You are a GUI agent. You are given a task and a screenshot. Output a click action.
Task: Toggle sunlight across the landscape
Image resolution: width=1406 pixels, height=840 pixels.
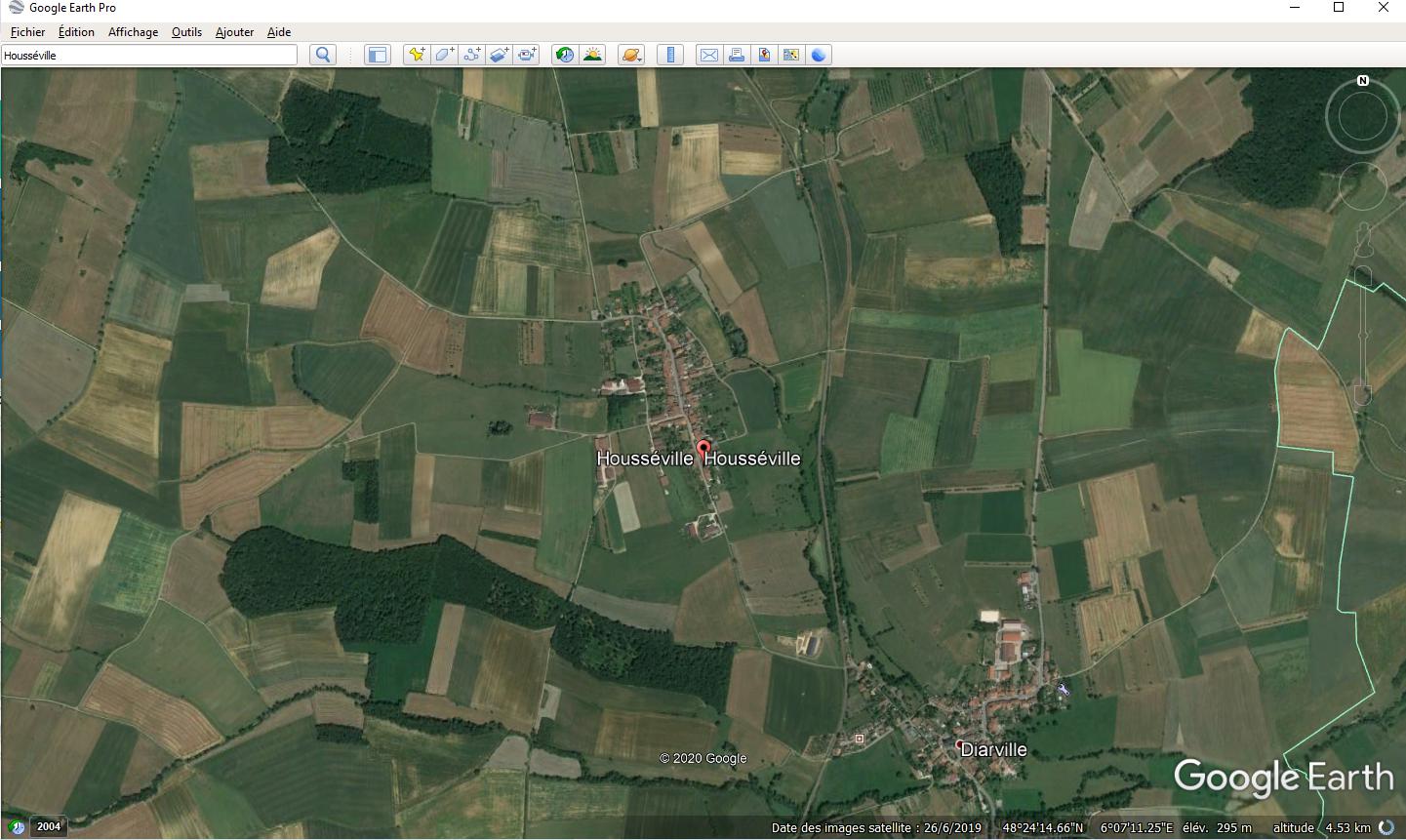[x=592, y=55]
